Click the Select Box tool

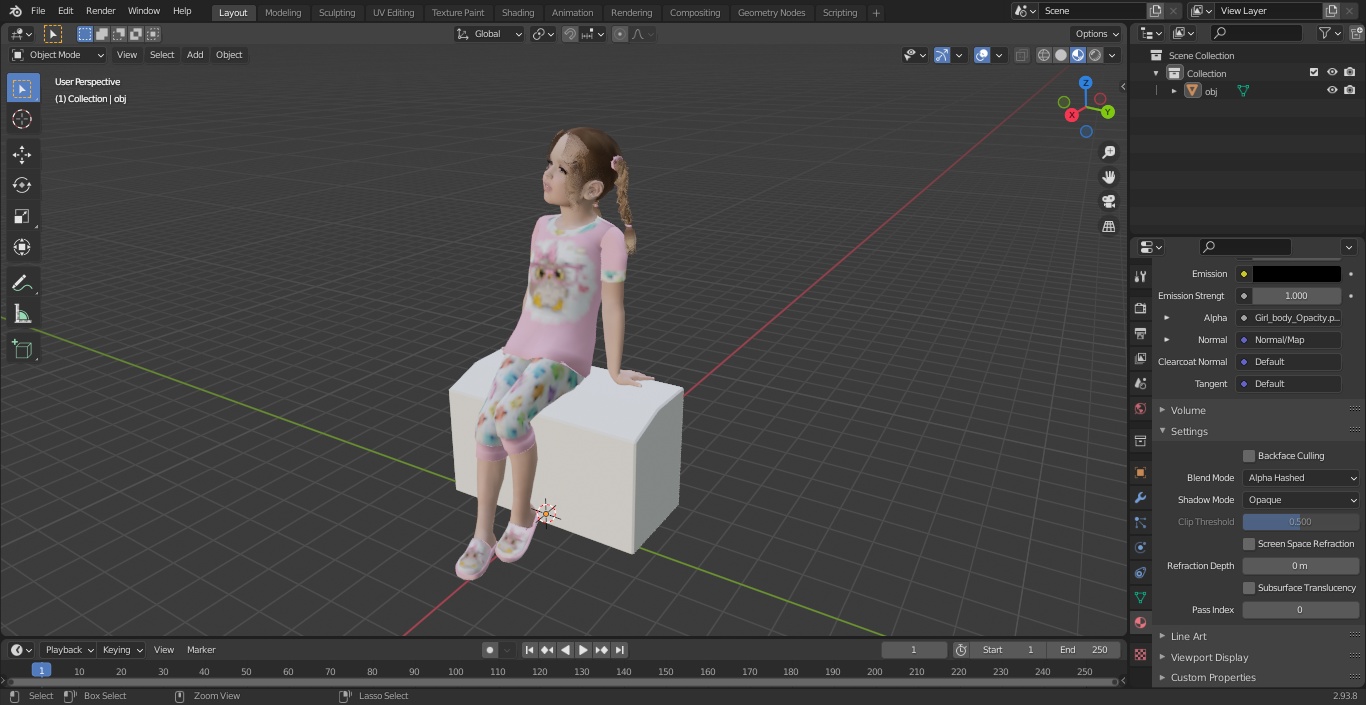tap(22, 88)
